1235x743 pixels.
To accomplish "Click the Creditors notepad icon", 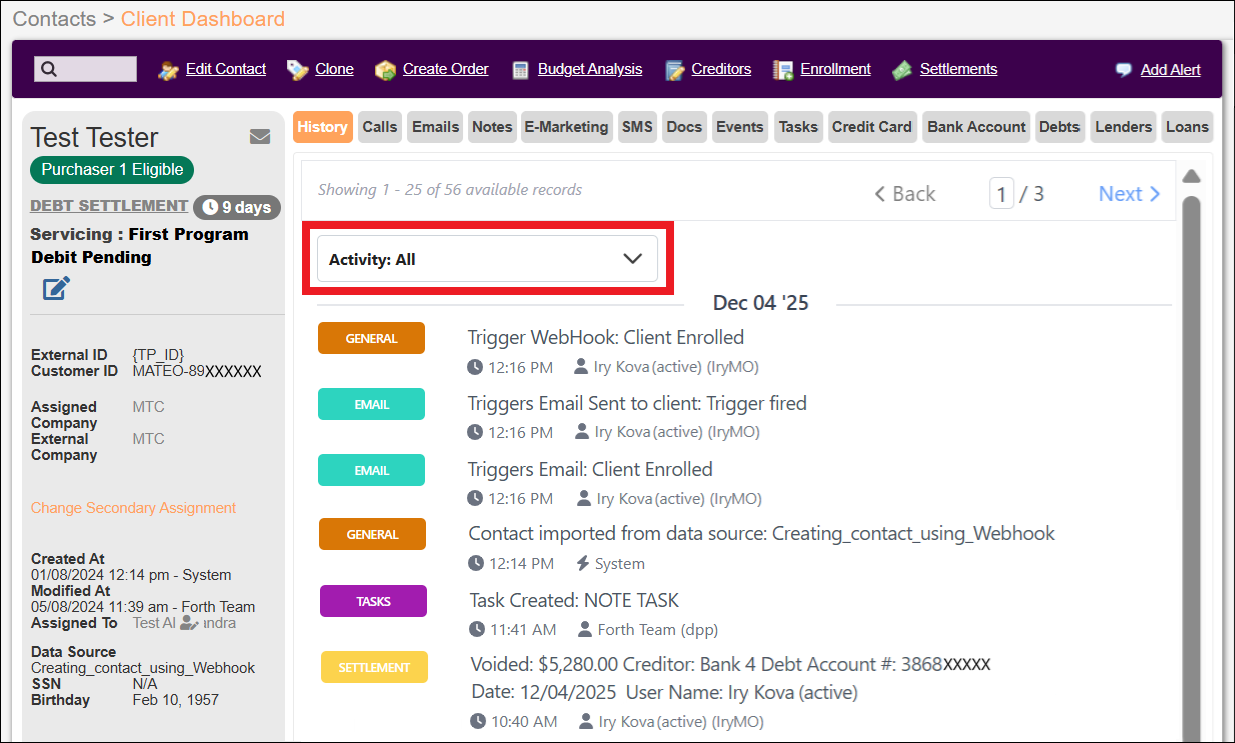I will point(675,70).
